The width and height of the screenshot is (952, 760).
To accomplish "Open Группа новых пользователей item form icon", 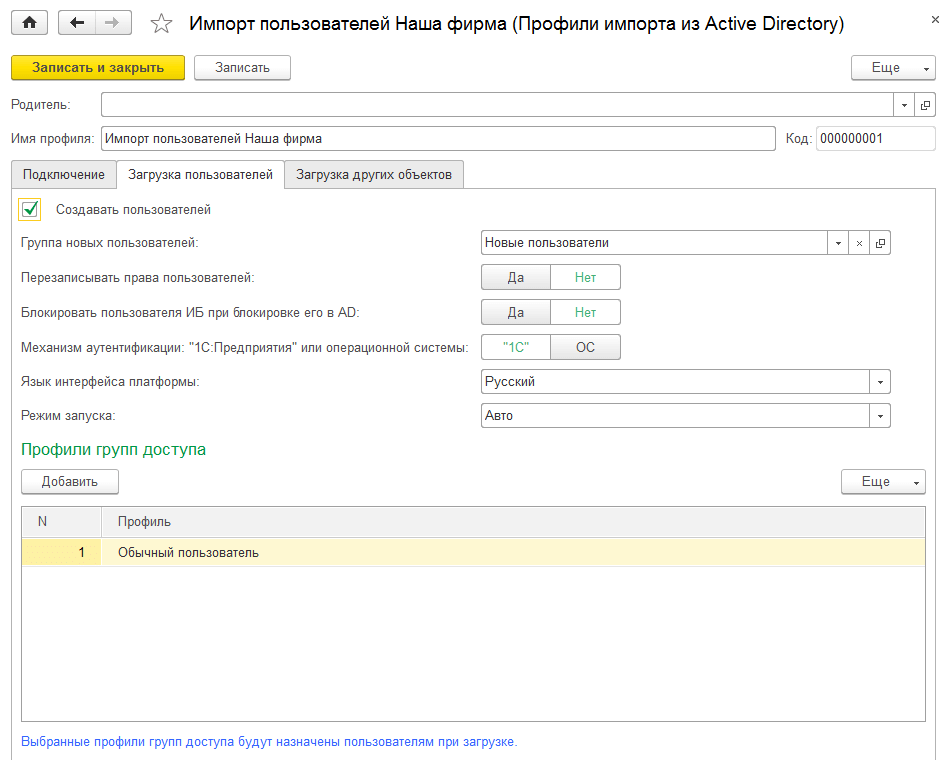I will (881, 242).
